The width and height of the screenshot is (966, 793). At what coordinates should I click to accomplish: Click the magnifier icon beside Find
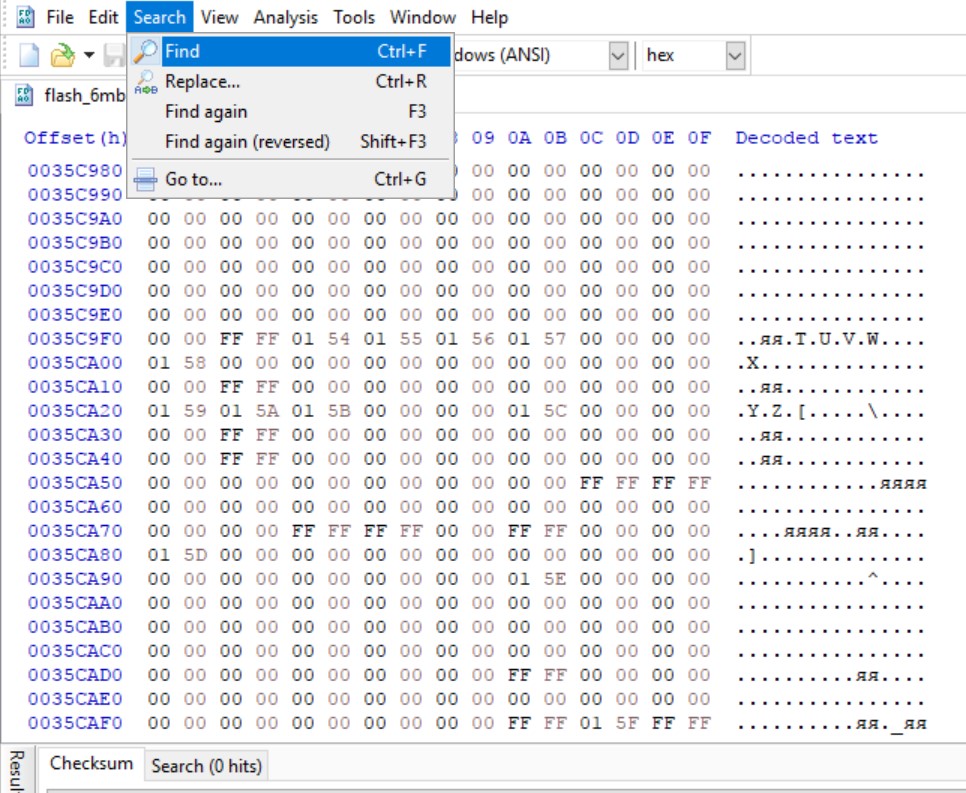[x=146, y=51]
